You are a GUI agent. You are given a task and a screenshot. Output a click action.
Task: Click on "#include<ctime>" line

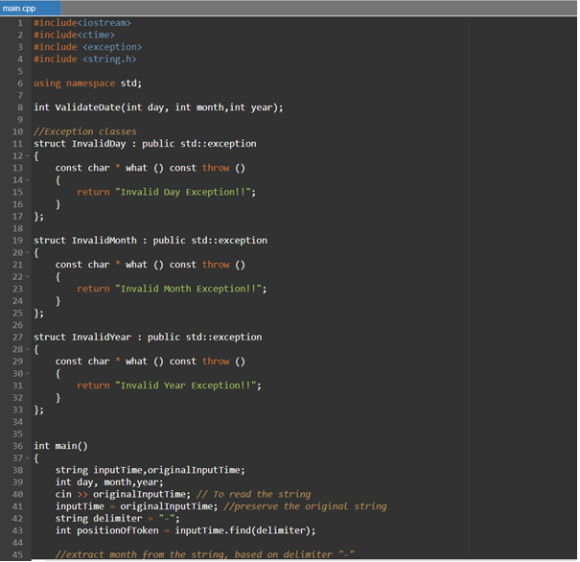pos(74,35)
